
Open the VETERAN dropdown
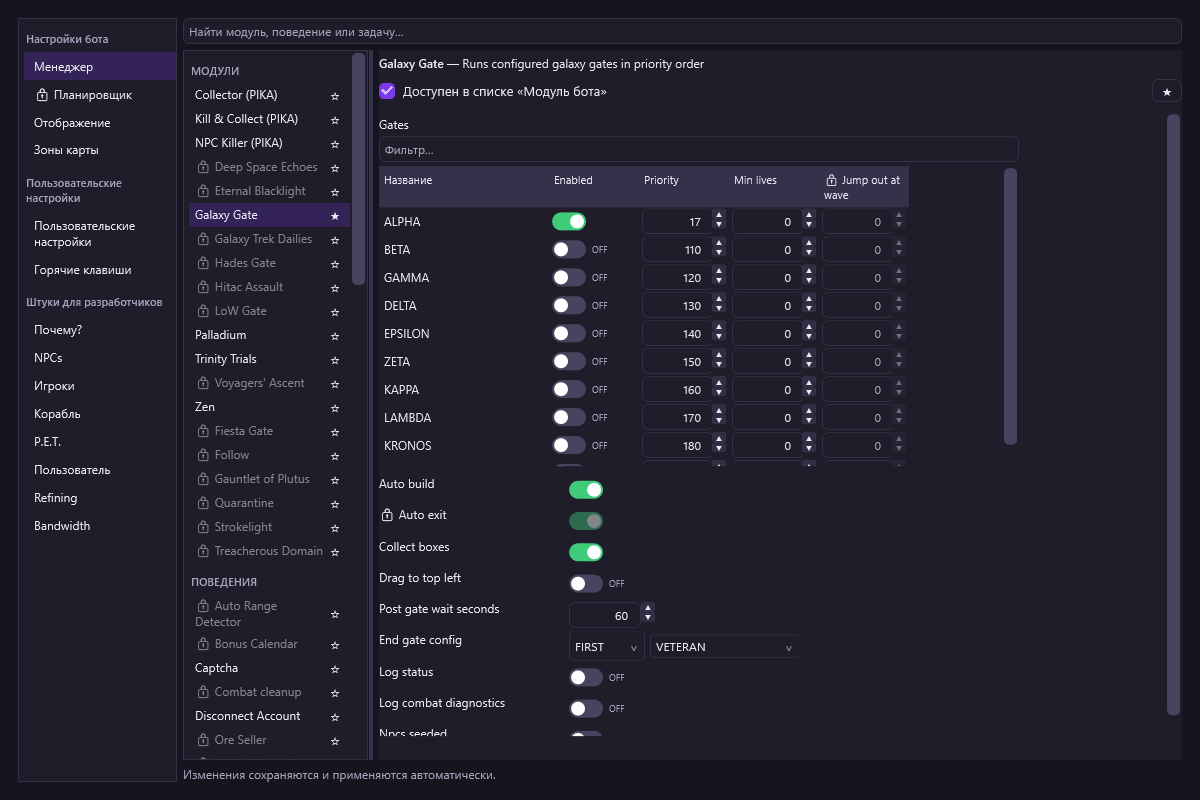(724, 647)
